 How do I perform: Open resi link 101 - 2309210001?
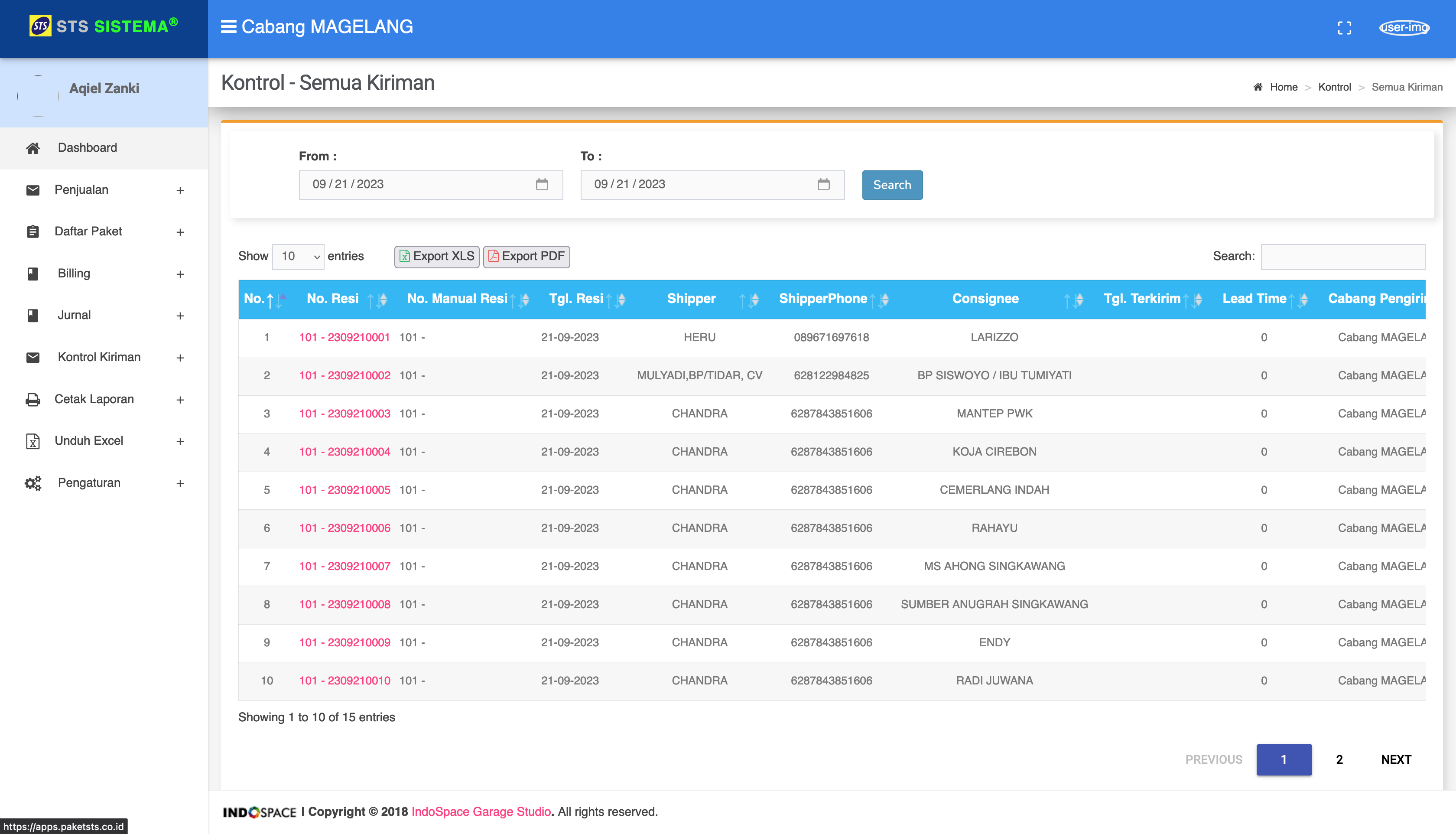point(344,337)
